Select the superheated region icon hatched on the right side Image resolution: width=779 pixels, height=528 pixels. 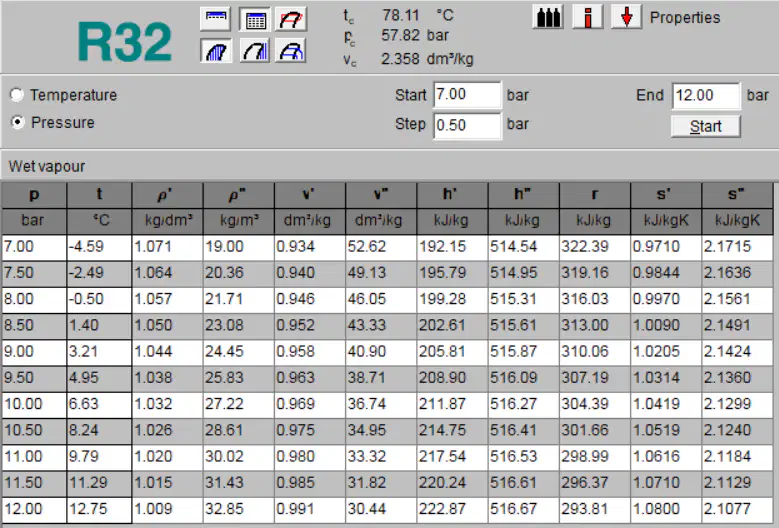pos(254,51)
